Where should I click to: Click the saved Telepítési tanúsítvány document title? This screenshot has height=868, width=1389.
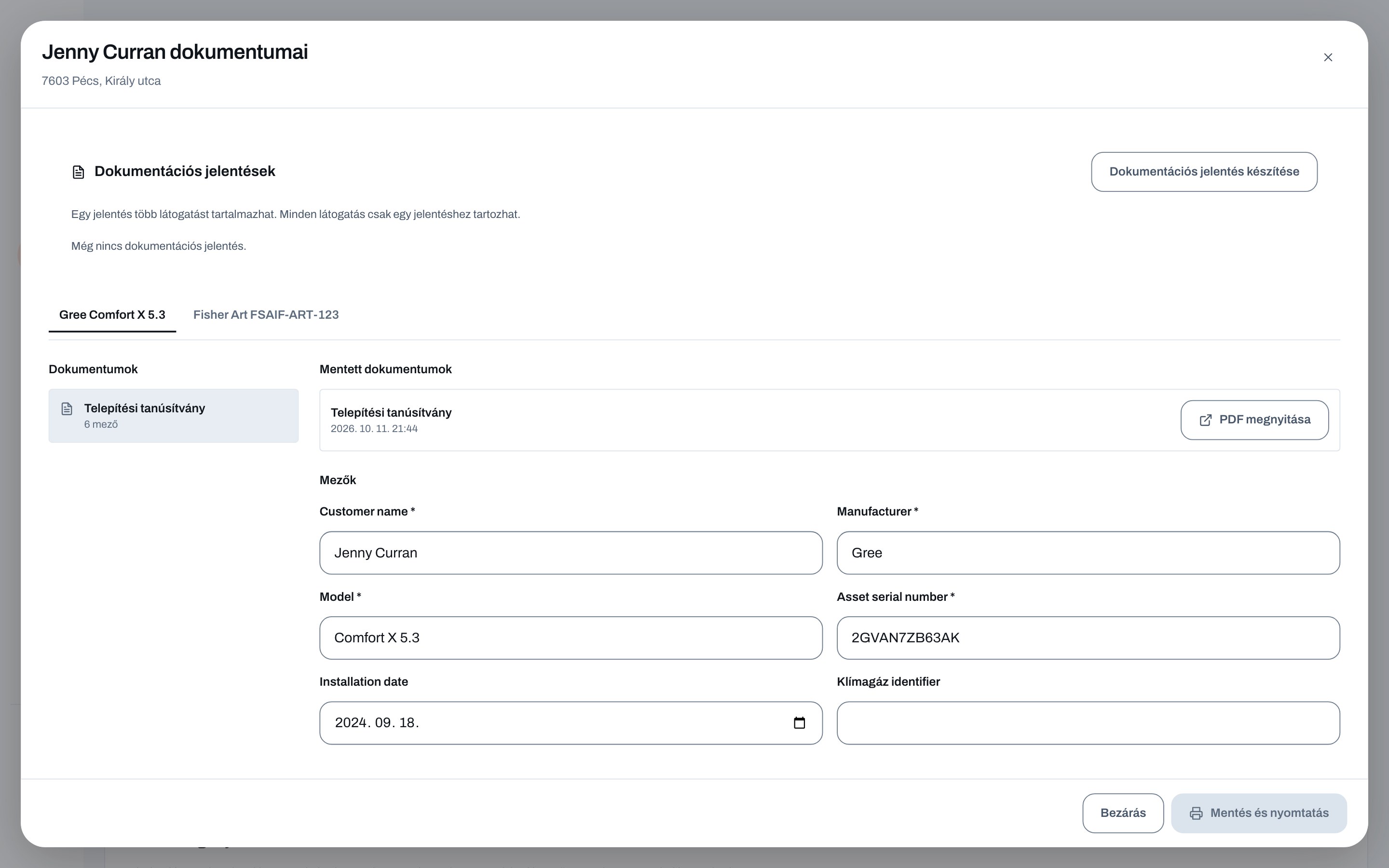tap(391, 413)
